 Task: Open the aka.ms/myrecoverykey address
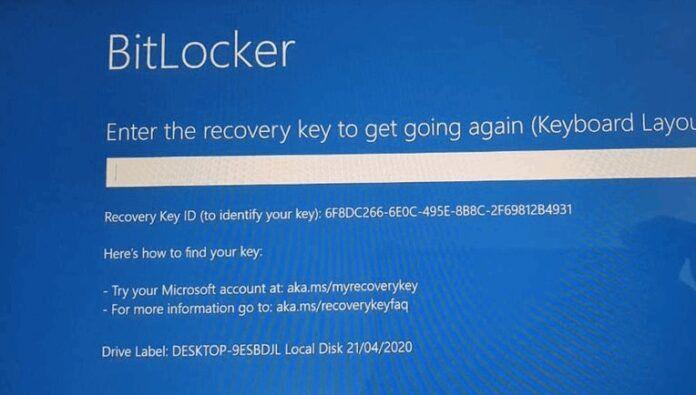(x=352, y=287)
